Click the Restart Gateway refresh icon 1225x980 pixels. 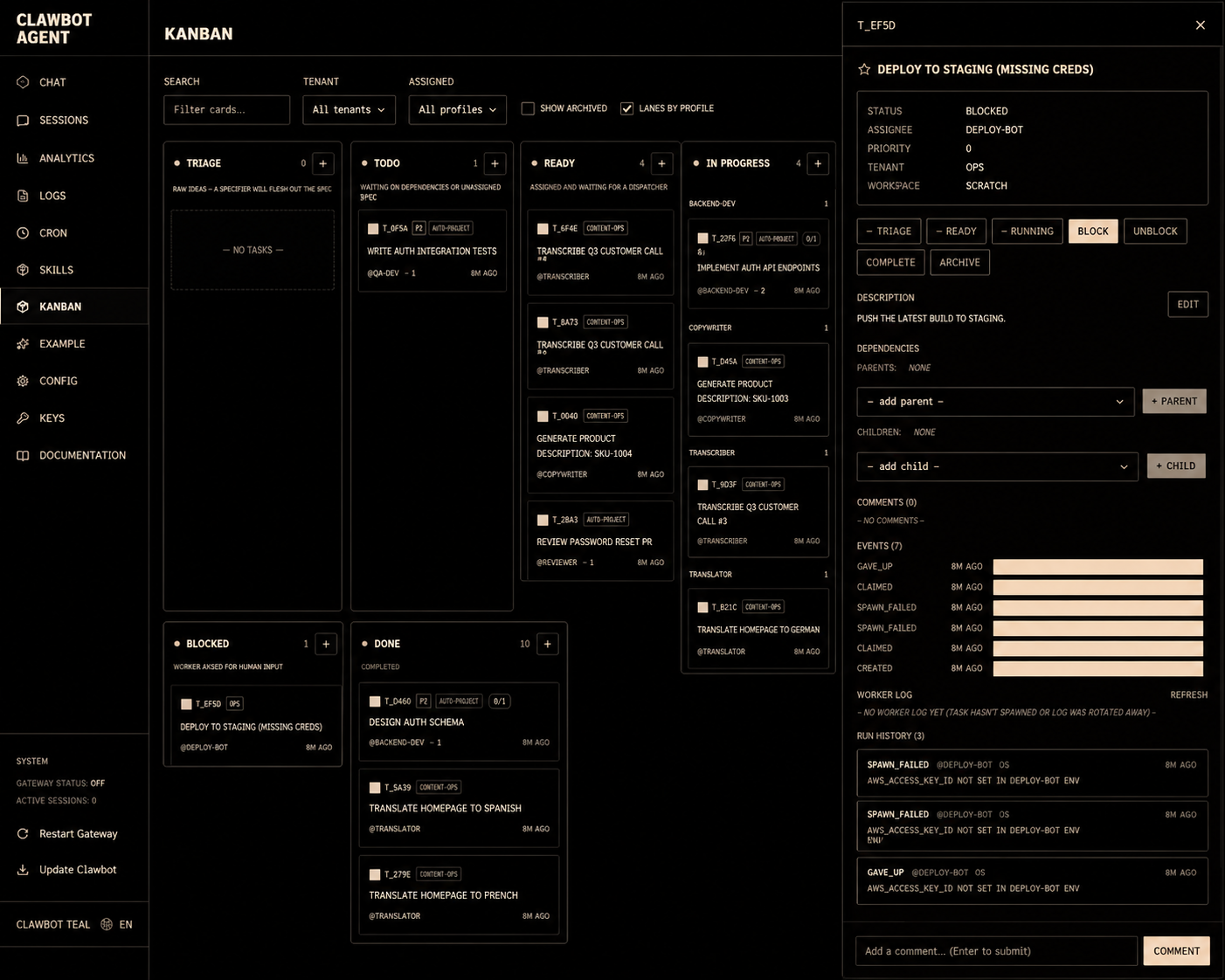pos(23,833)
